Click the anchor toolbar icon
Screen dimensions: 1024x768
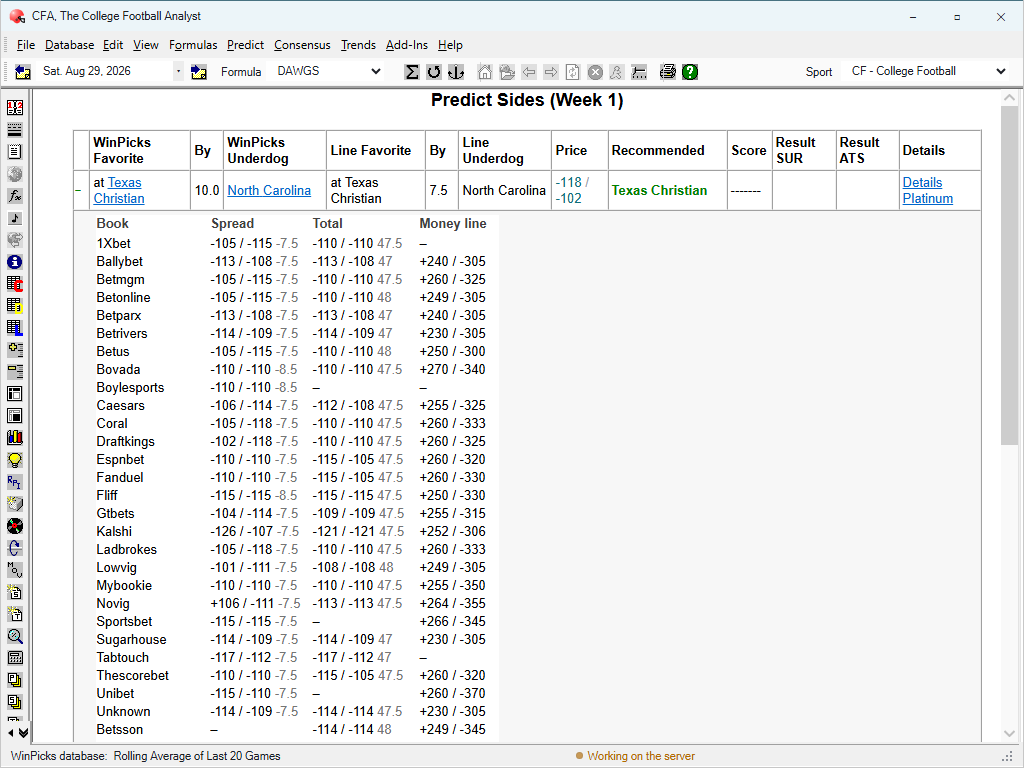point(456,72)
